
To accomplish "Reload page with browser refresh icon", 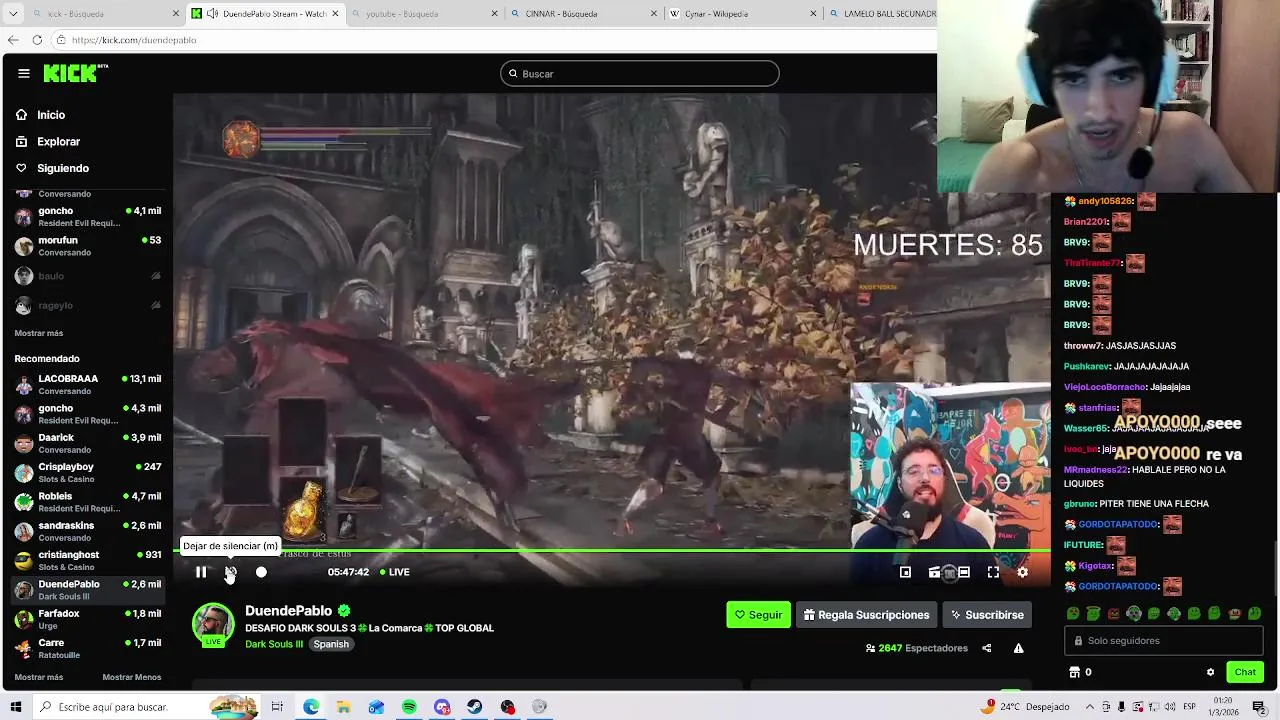I will point(37,40).
